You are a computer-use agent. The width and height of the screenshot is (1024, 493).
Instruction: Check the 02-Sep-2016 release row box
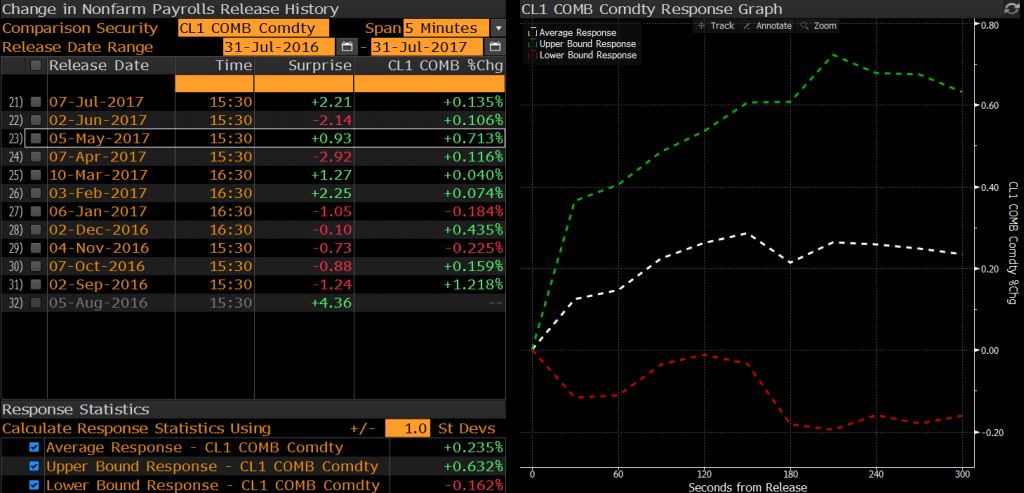[x=36, y=285]
